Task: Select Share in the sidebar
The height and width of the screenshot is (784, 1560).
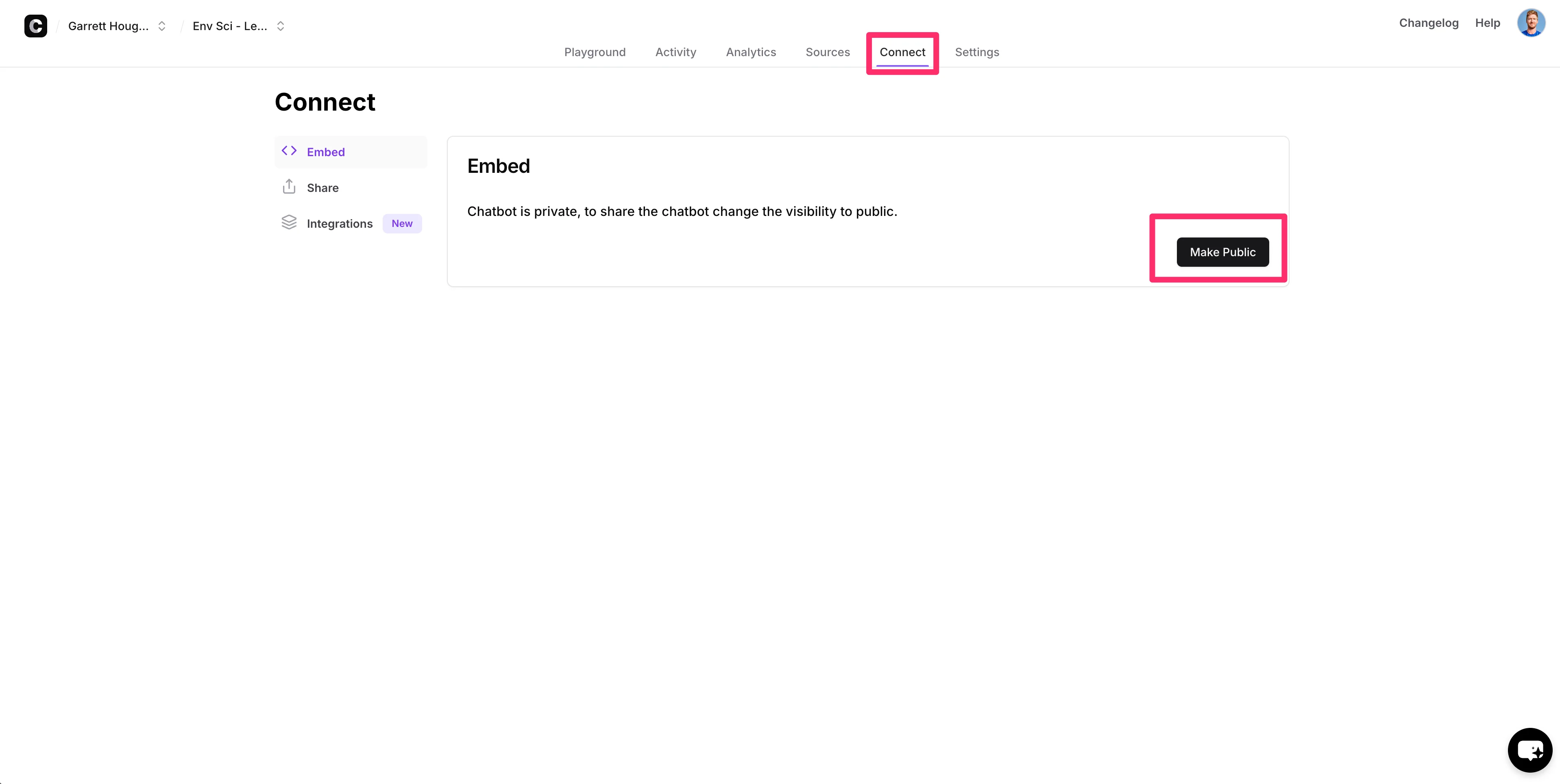Action: click(322, 188)
